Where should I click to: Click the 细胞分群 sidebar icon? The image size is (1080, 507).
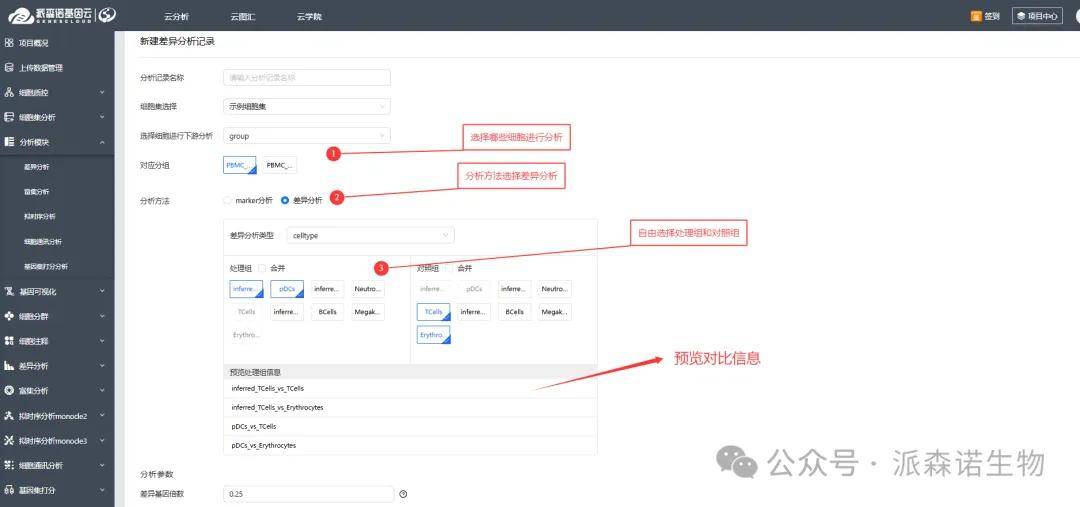click(9, 316)
